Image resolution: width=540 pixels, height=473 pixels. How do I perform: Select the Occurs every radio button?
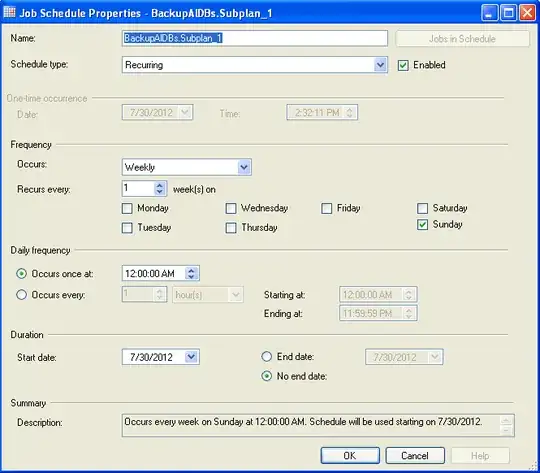click(21, 295)
